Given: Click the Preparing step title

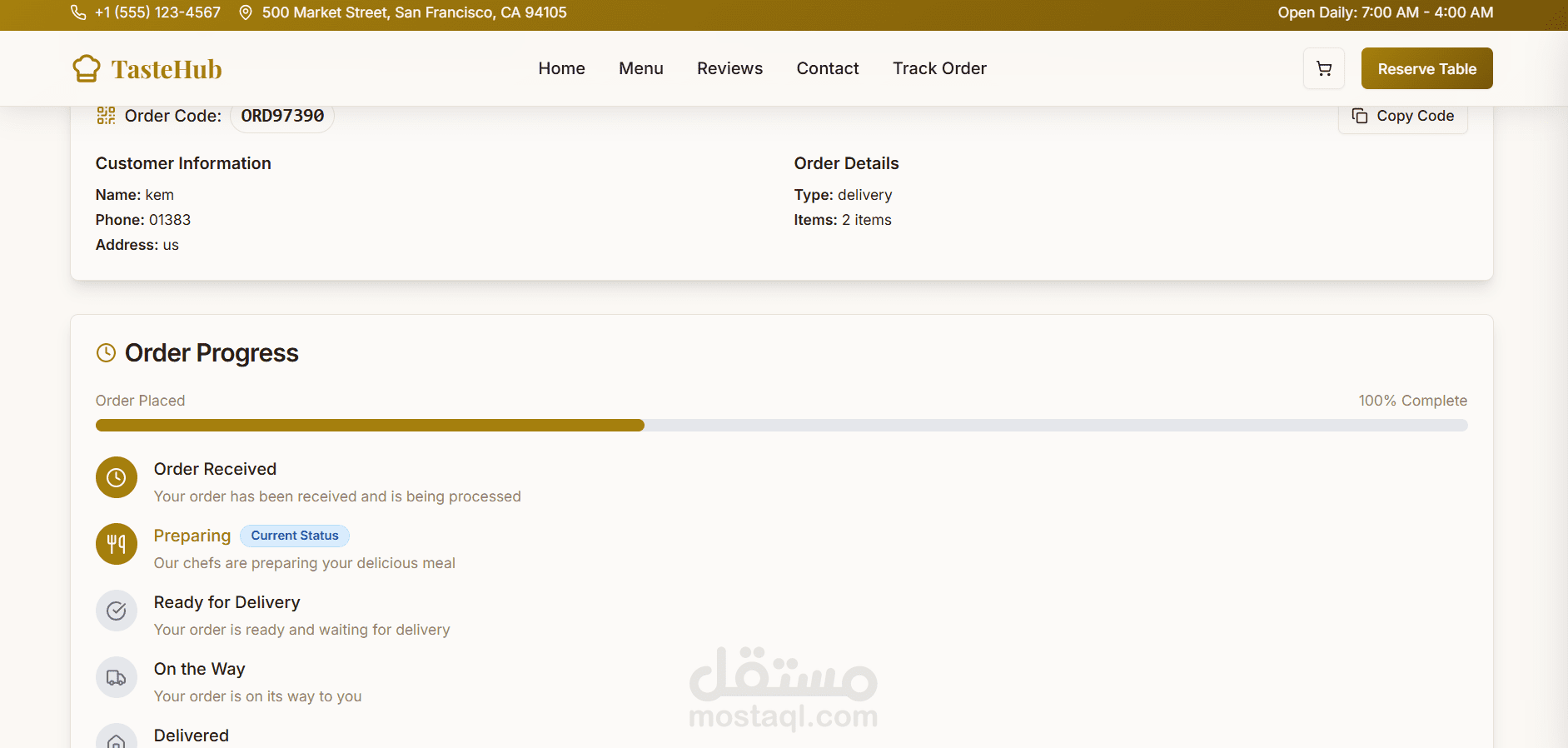Looking at the screenshot, I should pyautogui.click(x=192, y=536).
